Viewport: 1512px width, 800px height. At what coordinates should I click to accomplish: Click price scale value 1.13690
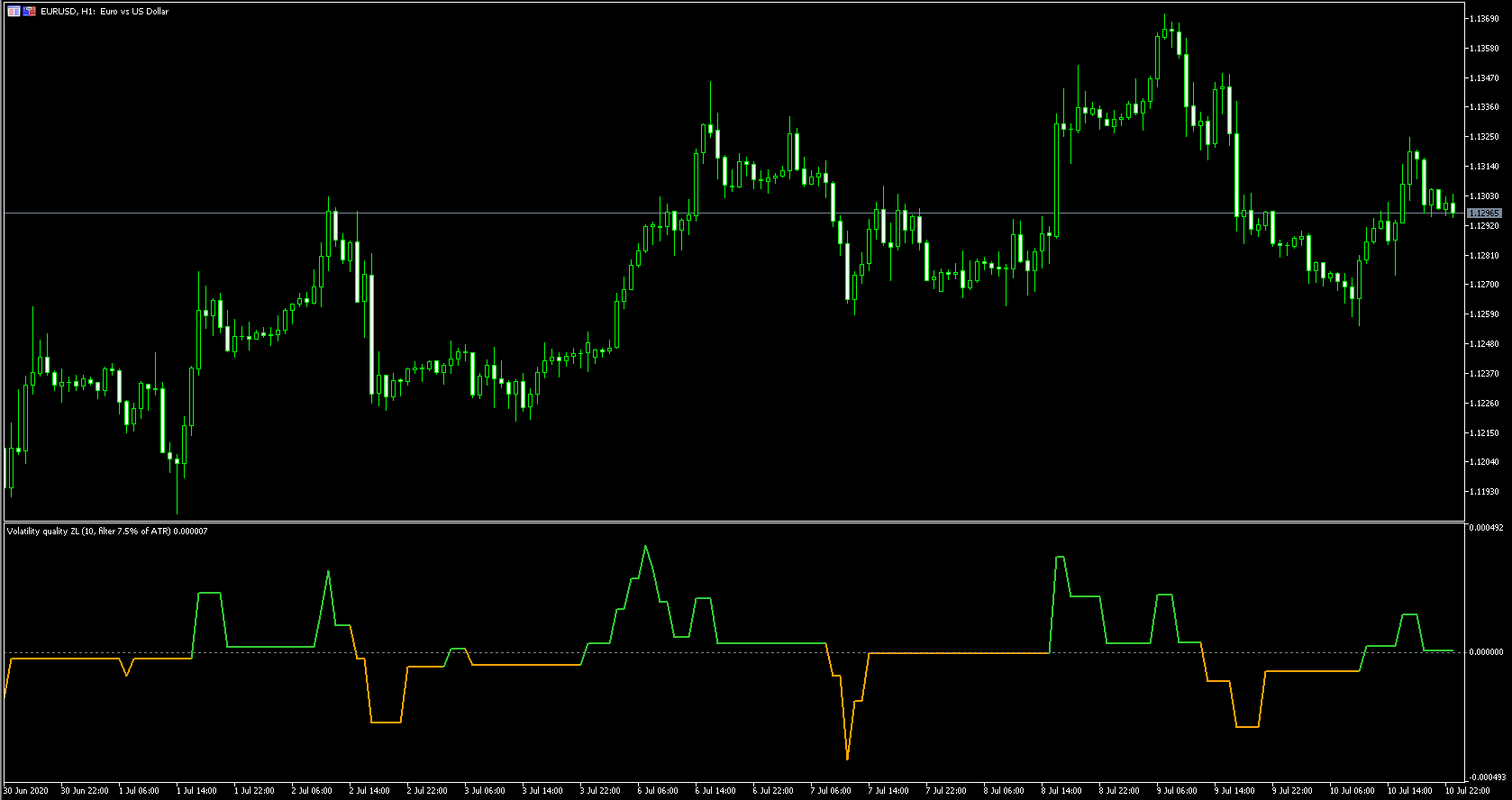tap(1484, 19)
